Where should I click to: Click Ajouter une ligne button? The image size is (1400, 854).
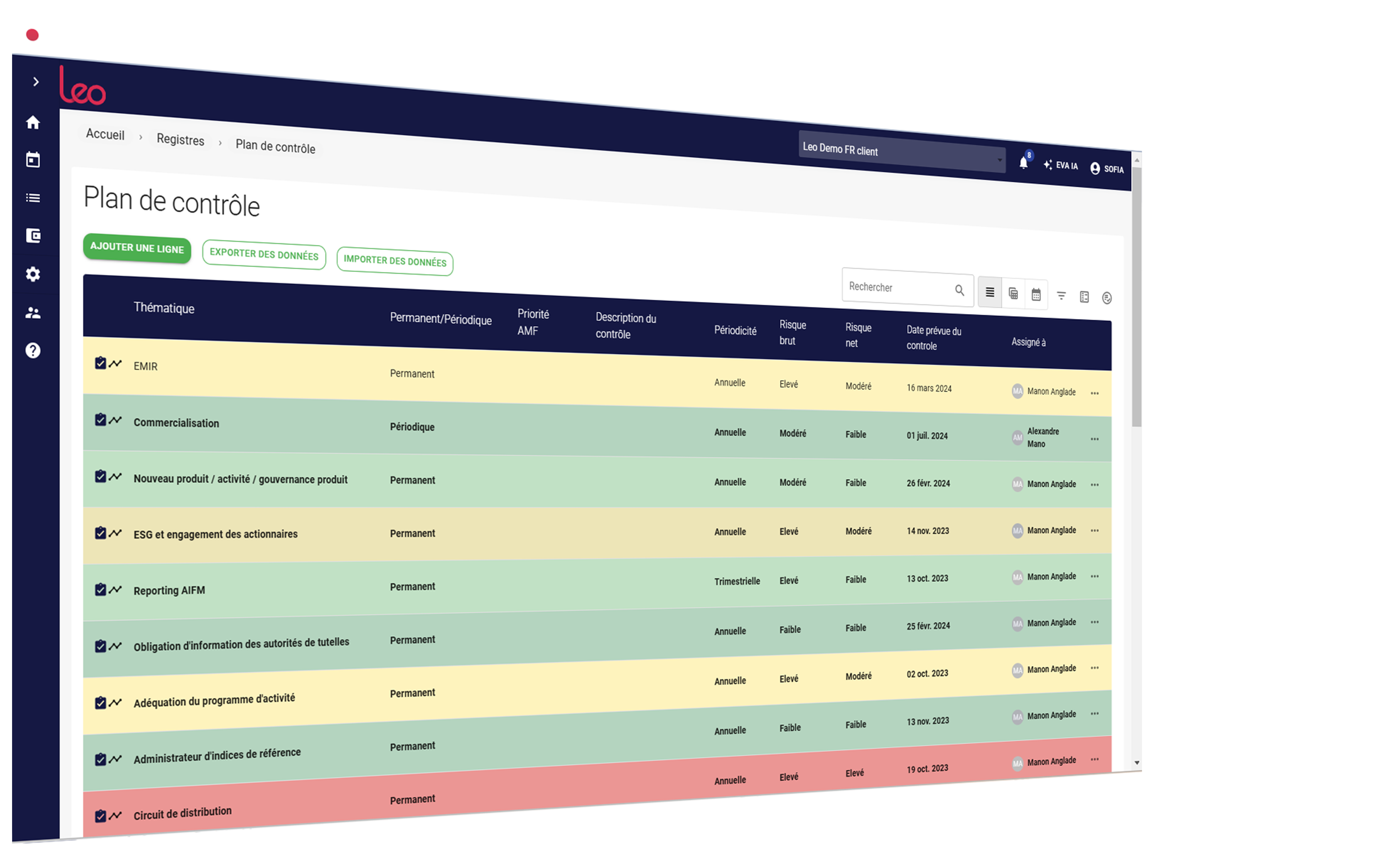point(137,248)
